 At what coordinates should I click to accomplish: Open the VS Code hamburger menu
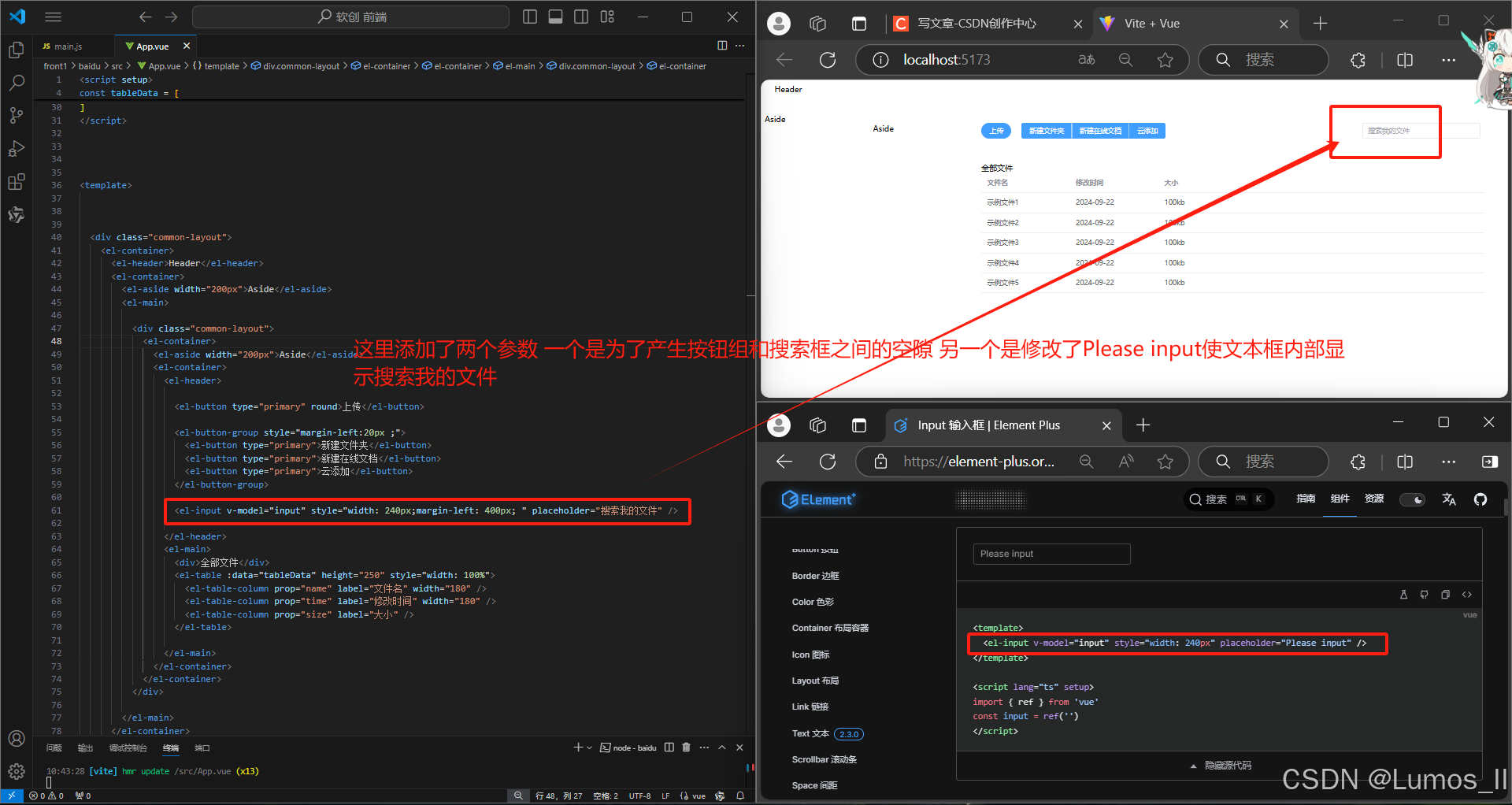(53, 17)
